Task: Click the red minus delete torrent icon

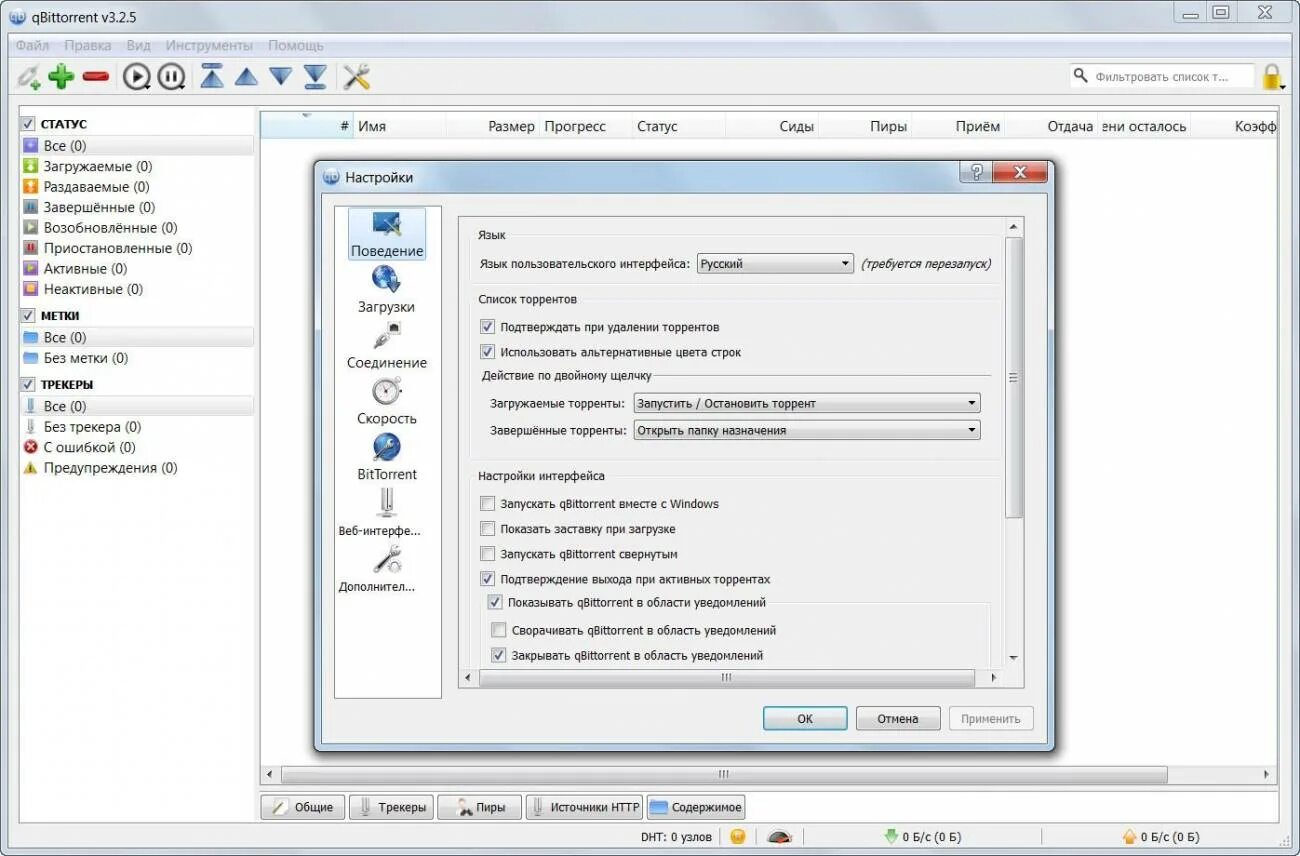Action: point(96,76)
